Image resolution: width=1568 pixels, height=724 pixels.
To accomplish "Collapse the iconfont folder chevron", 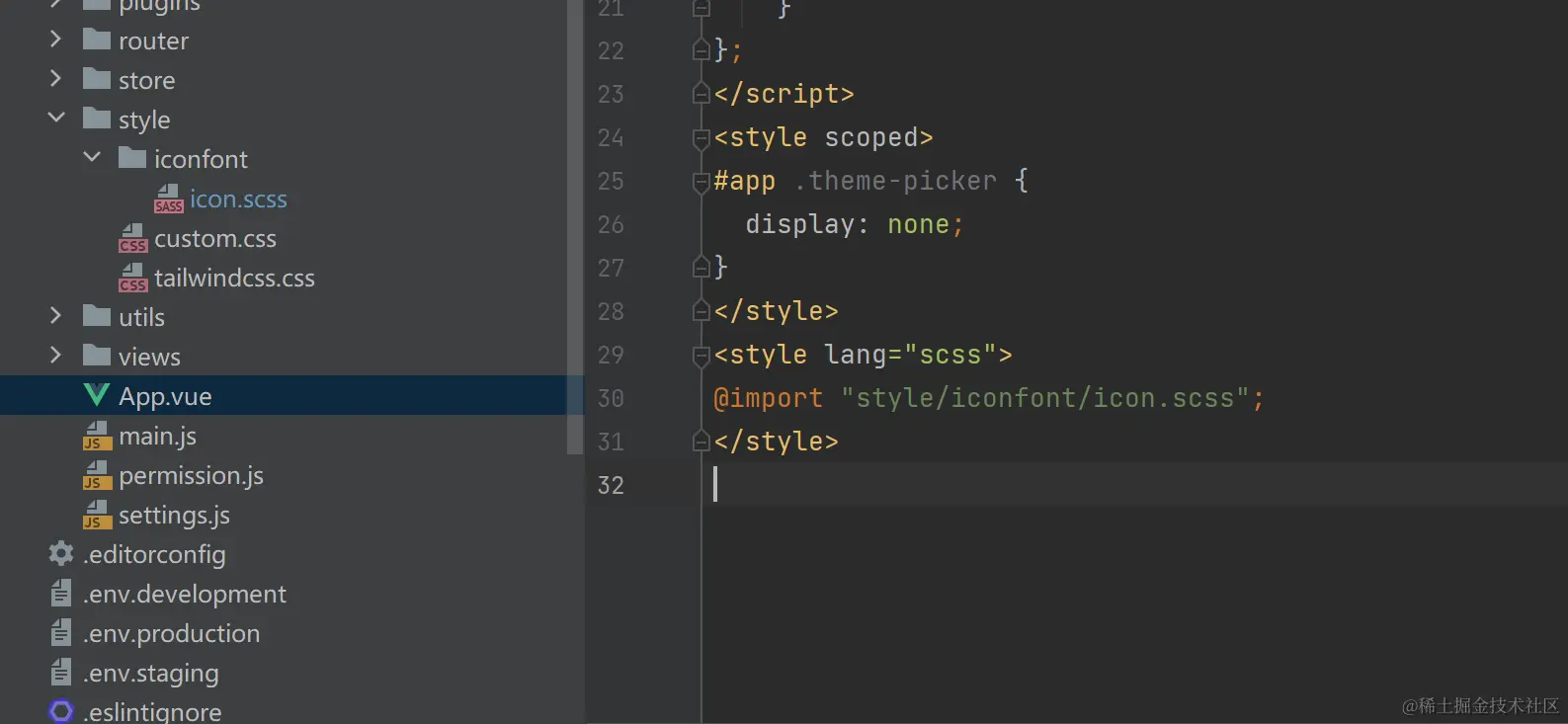I will (x=92, y=157).
